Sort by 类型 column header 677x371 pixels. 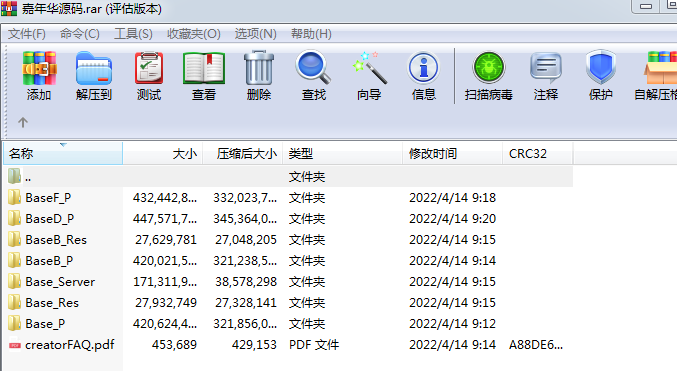(342, 154)
